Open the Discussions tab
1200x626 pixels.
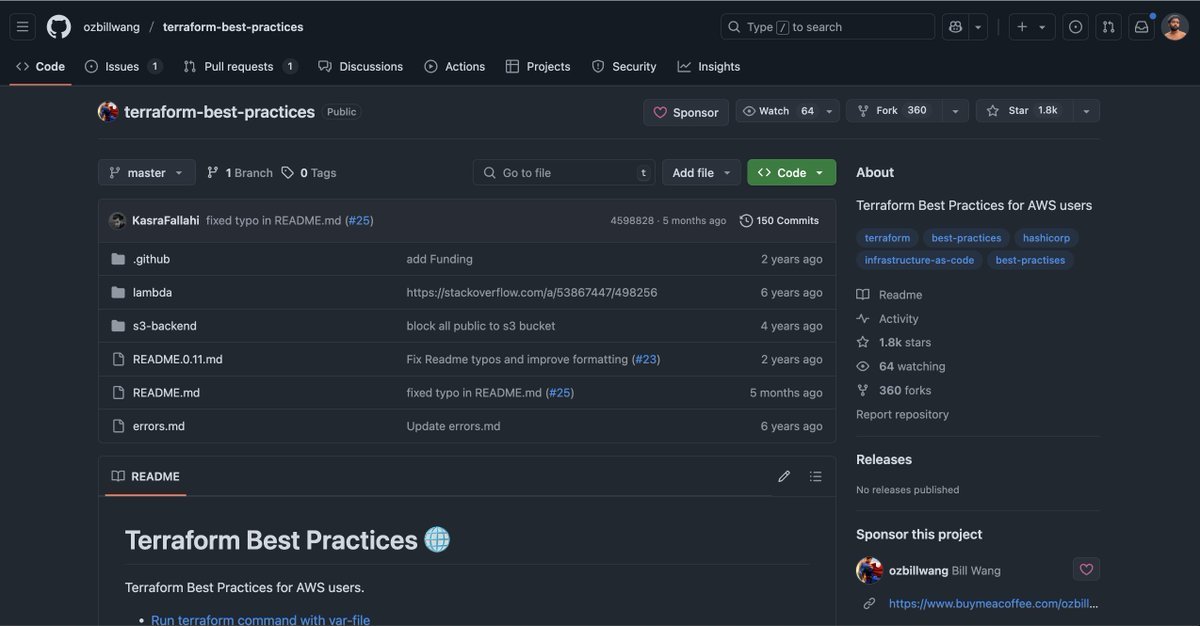pos(360,67)
